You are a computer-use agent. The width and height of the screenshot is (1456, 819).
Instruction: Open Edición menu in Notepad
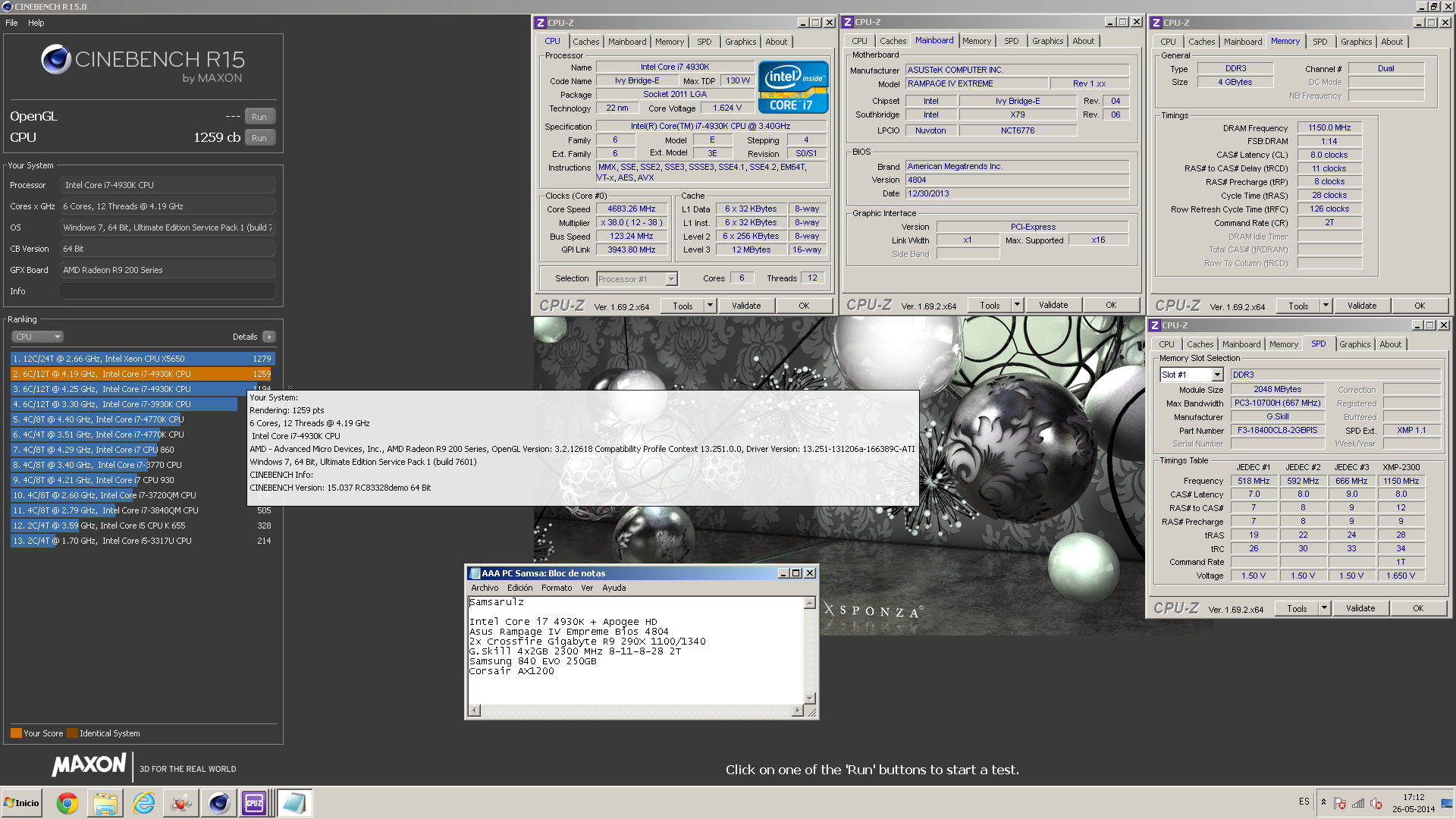tap(519, 588)
